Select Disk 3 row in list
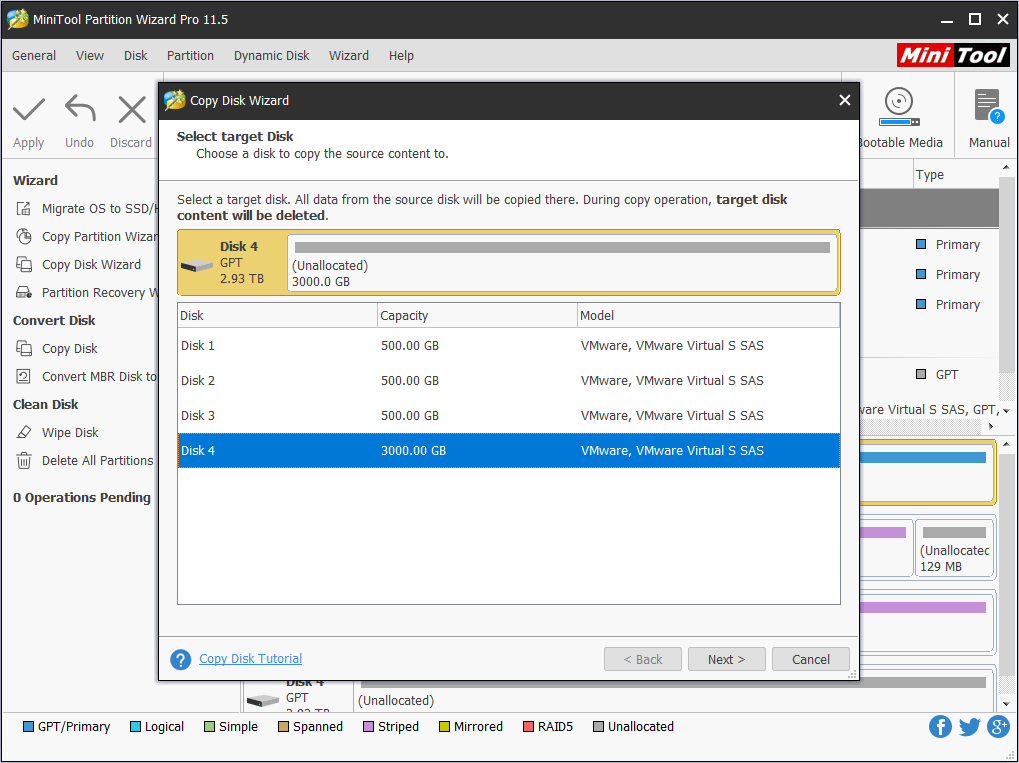The height and width of the screenshot is (763, 1019). click(x=509, y=416)
